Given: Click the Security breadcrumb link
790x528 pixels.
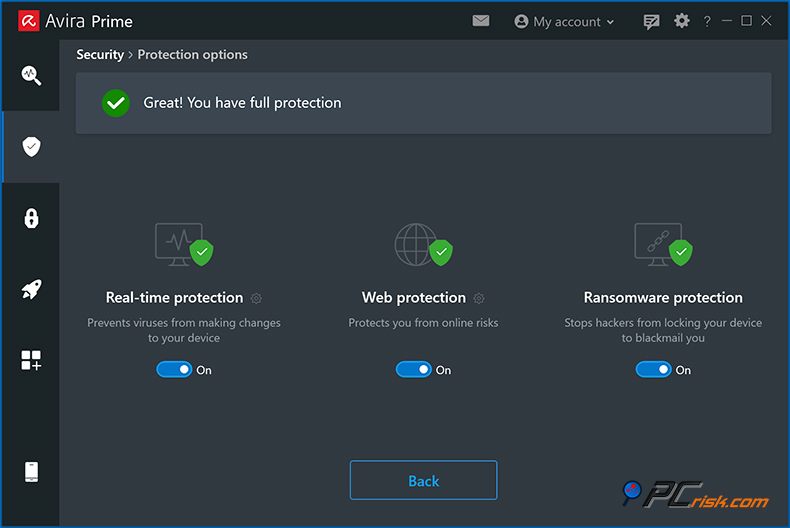Looking at the screenshot, I should (x=100, y=55).
